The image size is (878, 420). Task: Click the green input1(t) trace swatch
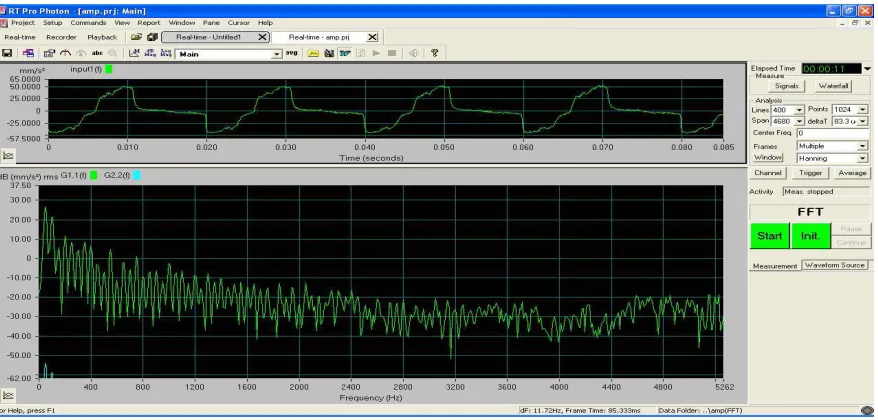point(109,69)
